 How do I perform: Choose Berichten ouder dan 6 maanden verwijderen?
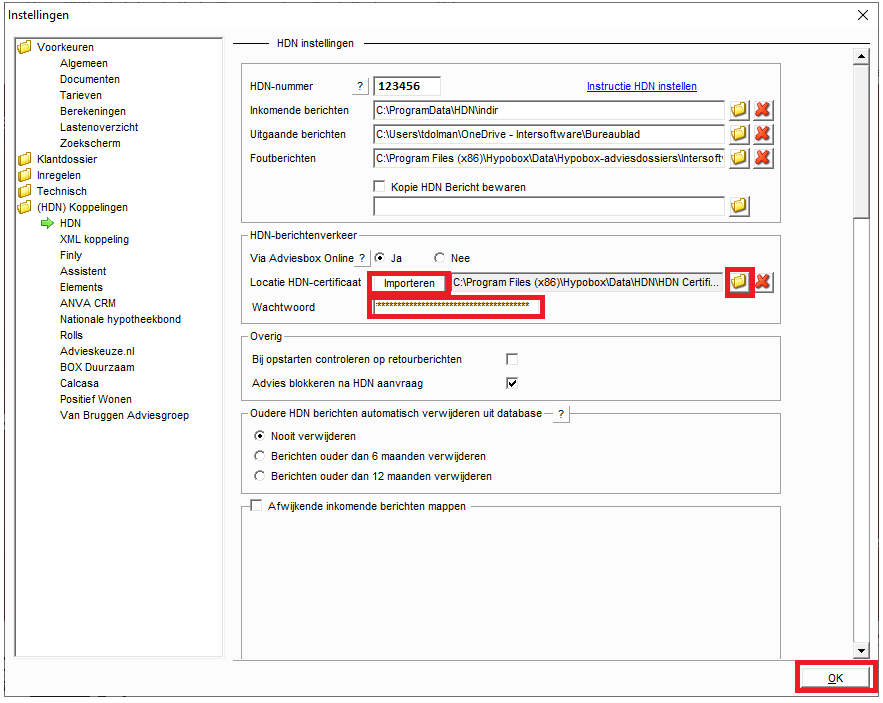(259, 456)
